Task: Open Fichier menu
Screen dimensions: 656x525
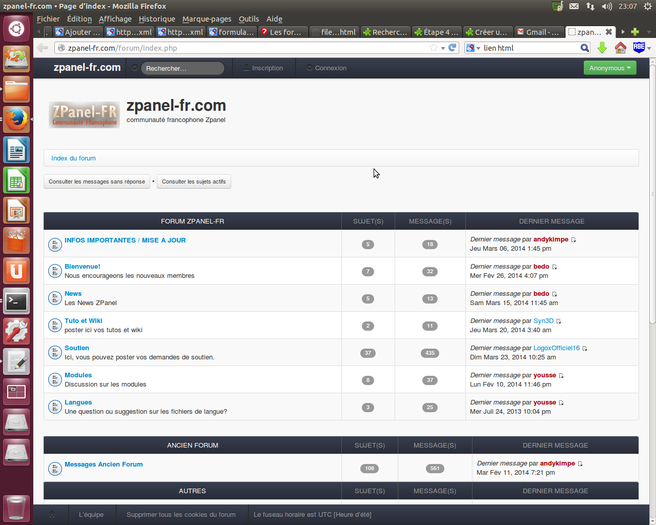Action: (48, 19)
